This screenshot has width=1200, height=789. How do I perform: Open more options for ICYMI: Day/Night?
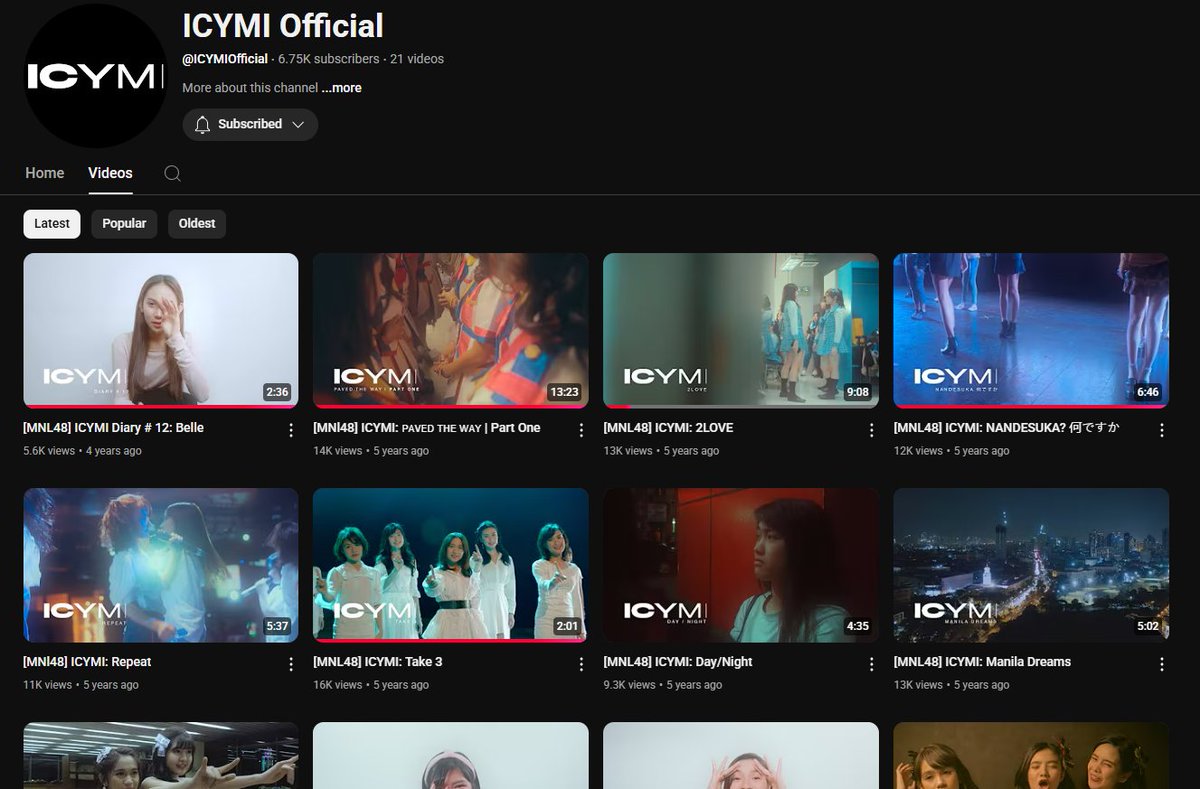(871, 664)
